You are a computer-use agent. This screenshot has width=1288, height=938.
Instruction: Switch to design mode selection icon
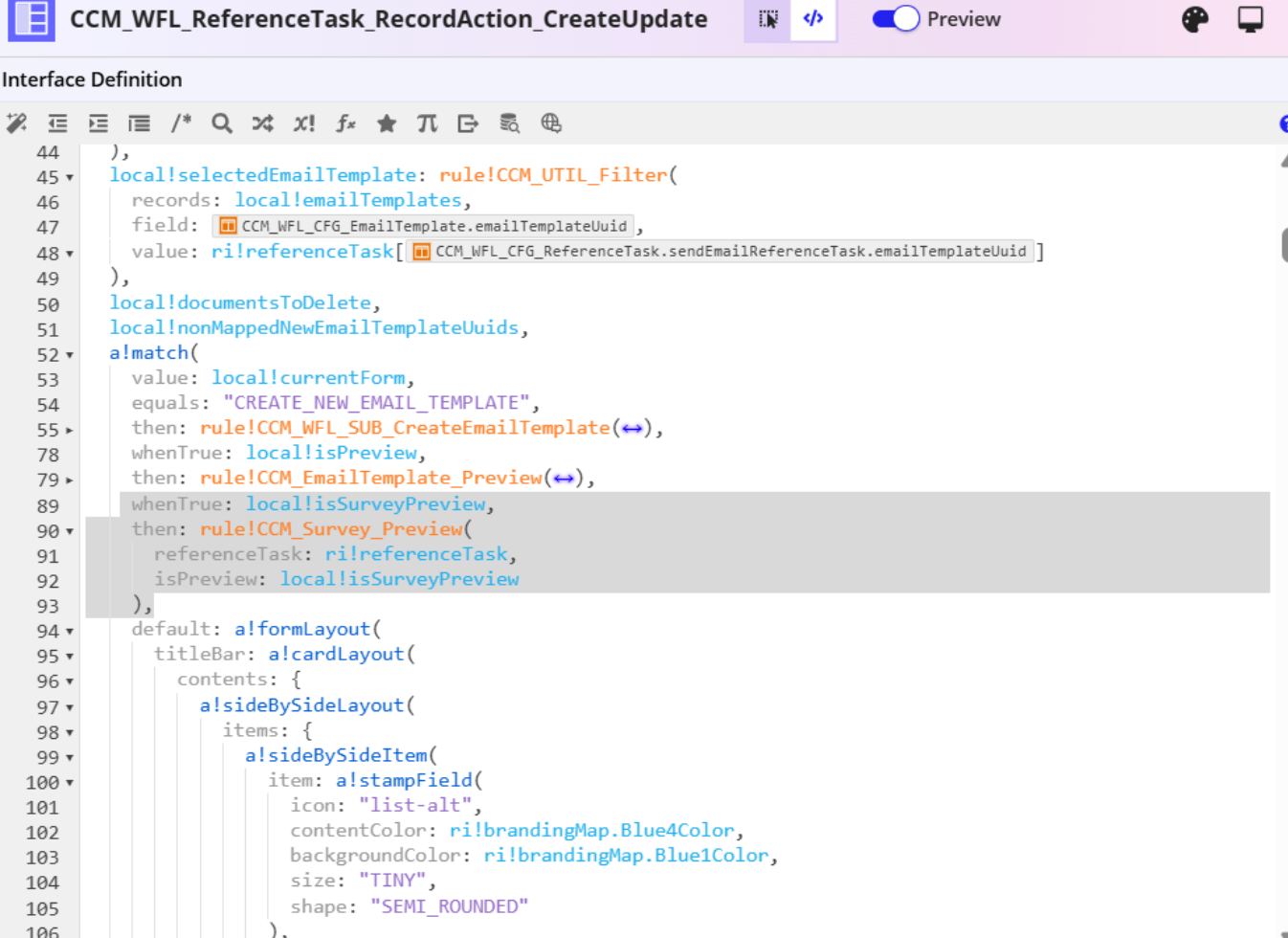767,20
